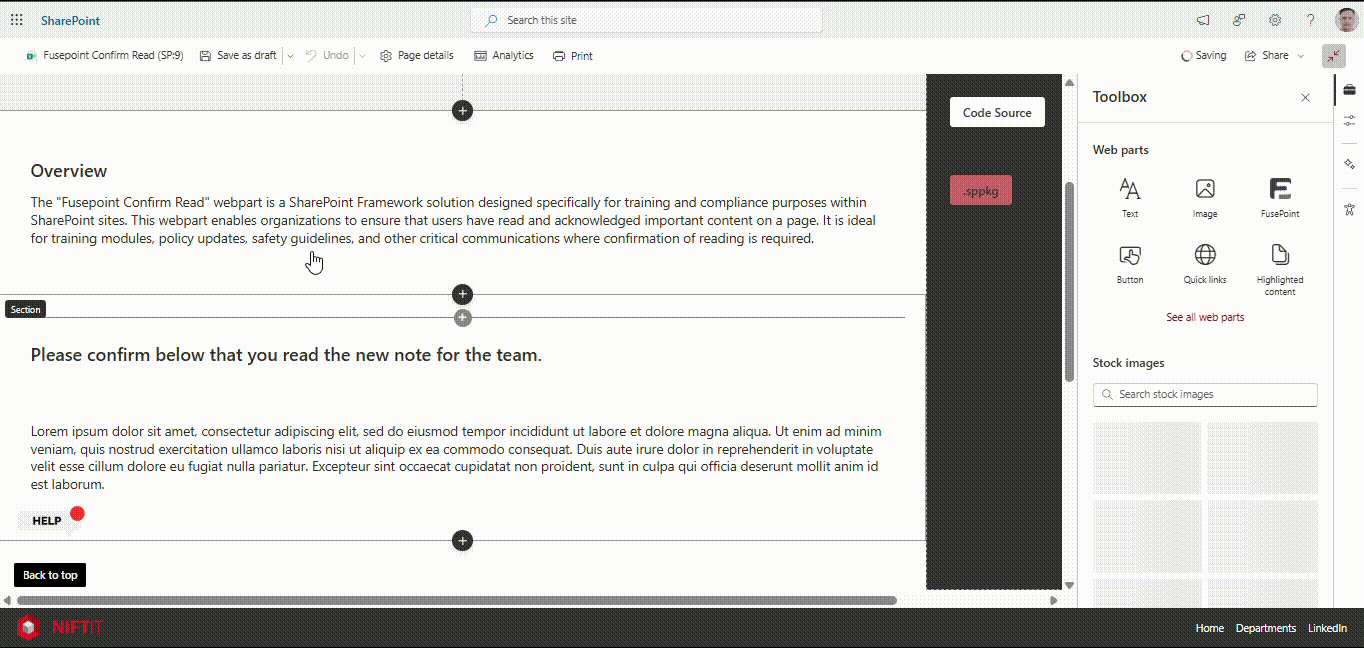The width and height of the screenshot is (1364, 648).
Task: Open Page details in the command bar
Action: pyautogui.click(x=417, y=56)
